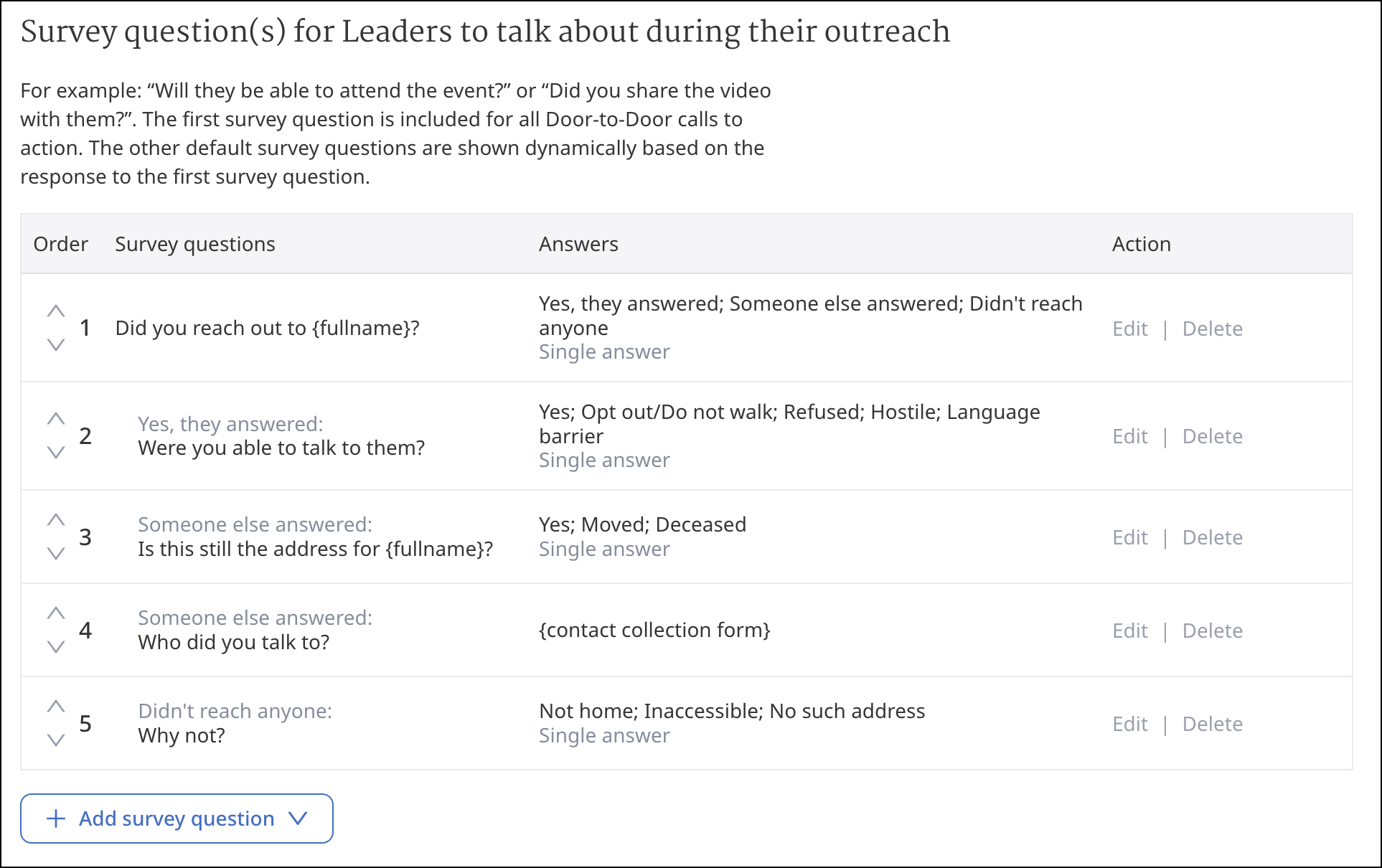Edit the 'Is this still the address' question
The width and height of the screenshot is (1382, 868).
coord(1130,537)
